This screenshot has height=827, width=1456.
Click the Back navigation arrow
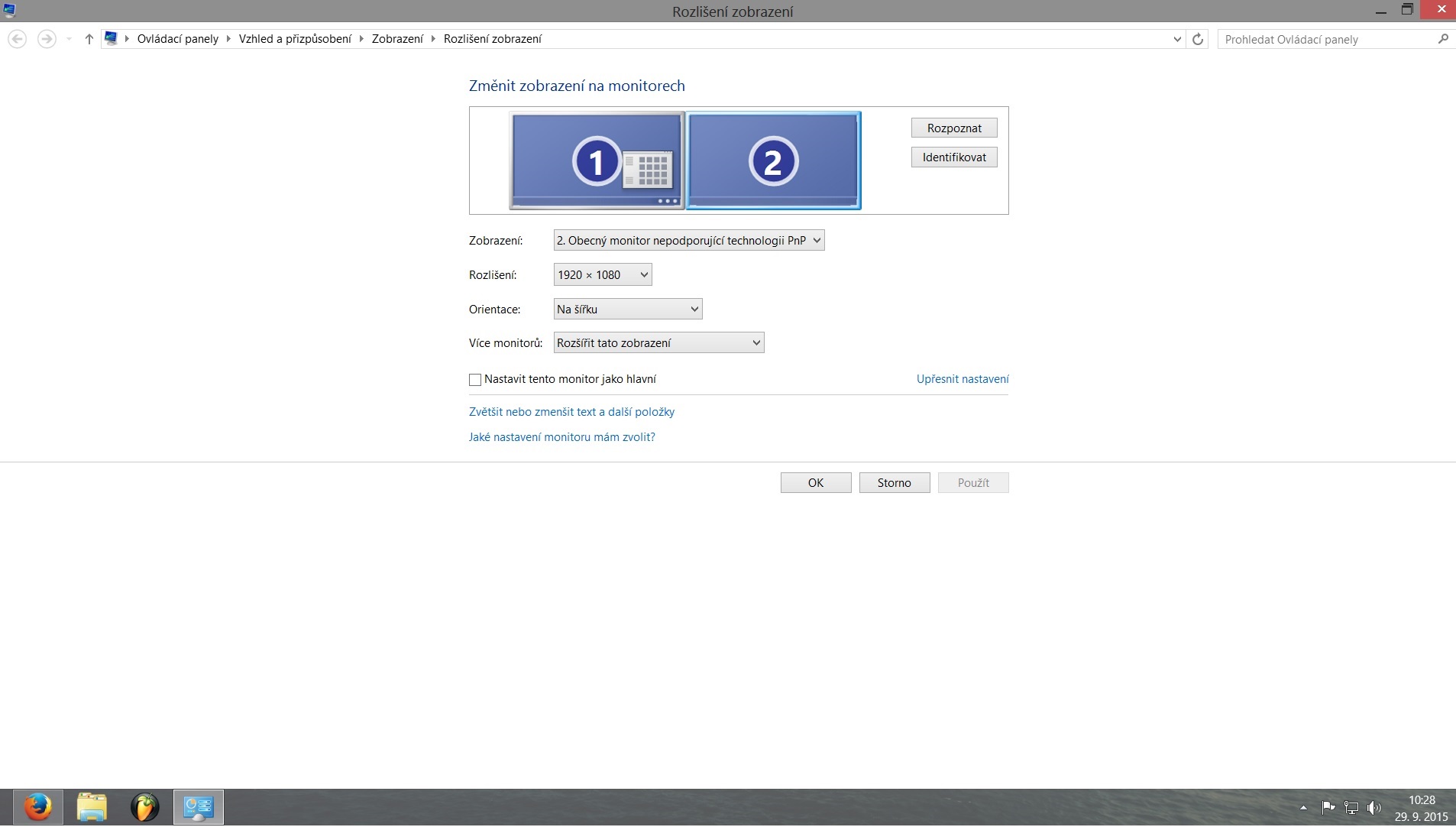tap(18, 39)
